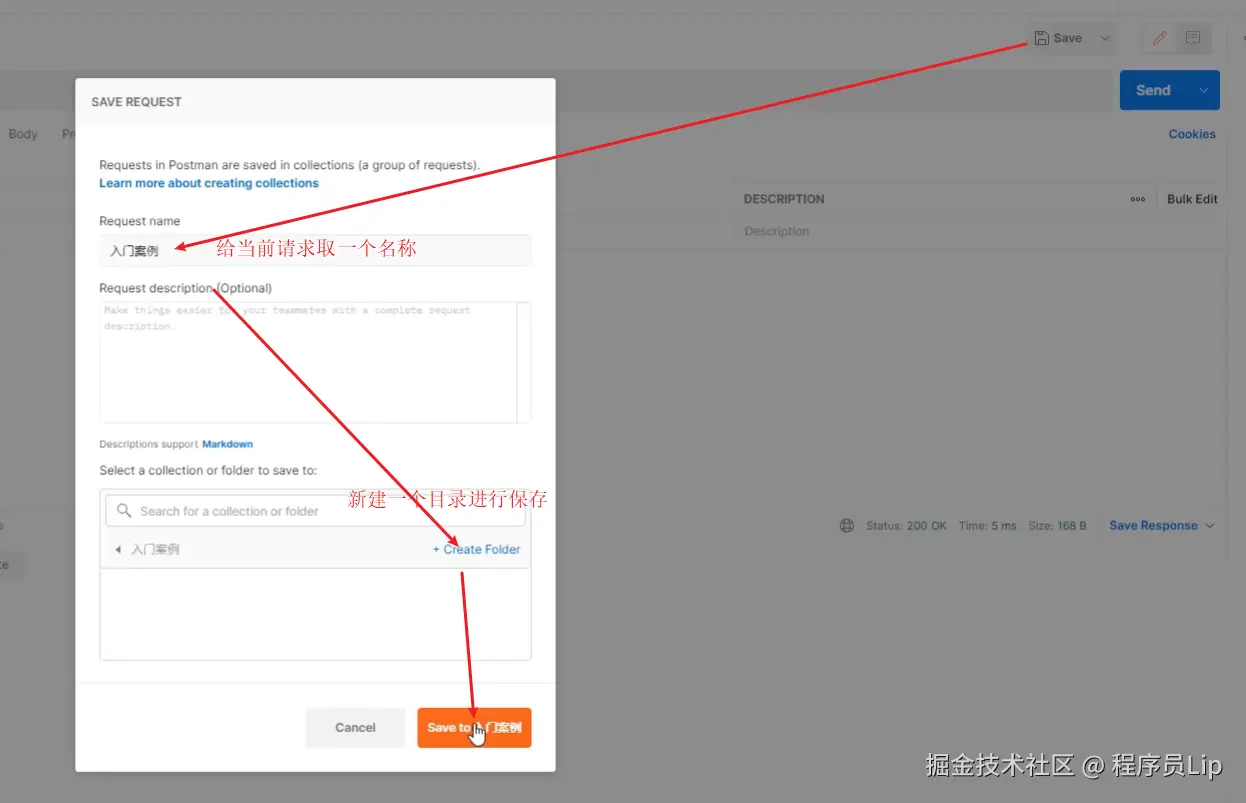Open the three-dot column options menu
The image size is (1246, 803).
[1138, 199]
